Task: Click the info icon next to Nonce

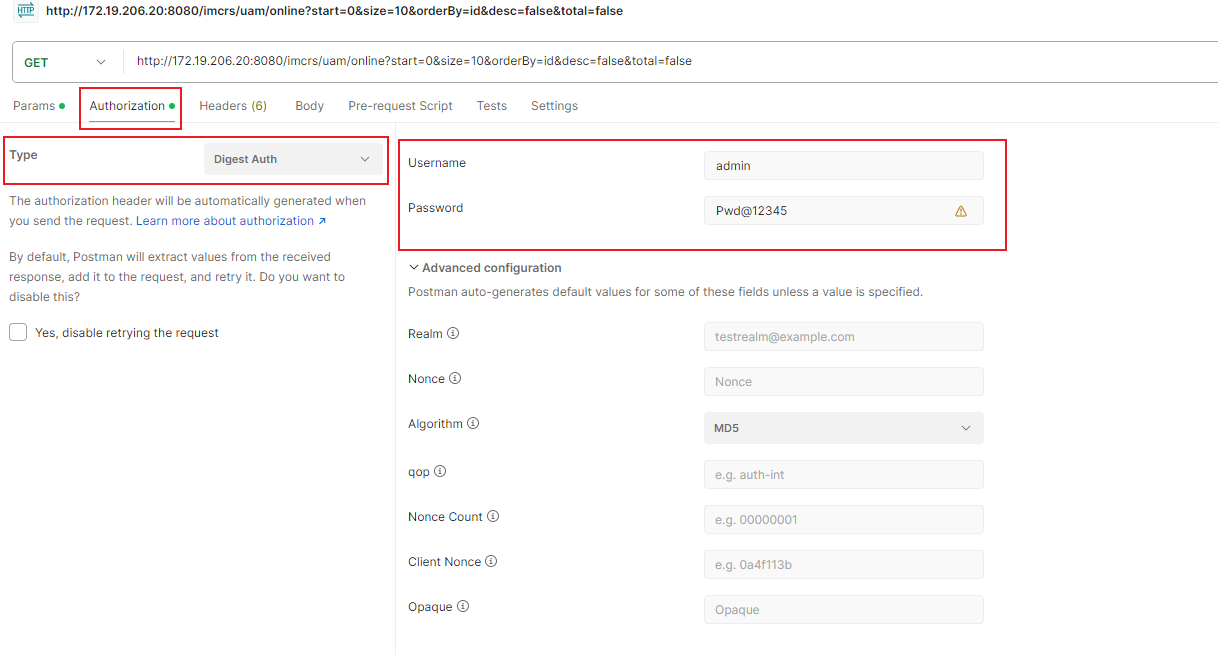Action: (x=455, y=378)
